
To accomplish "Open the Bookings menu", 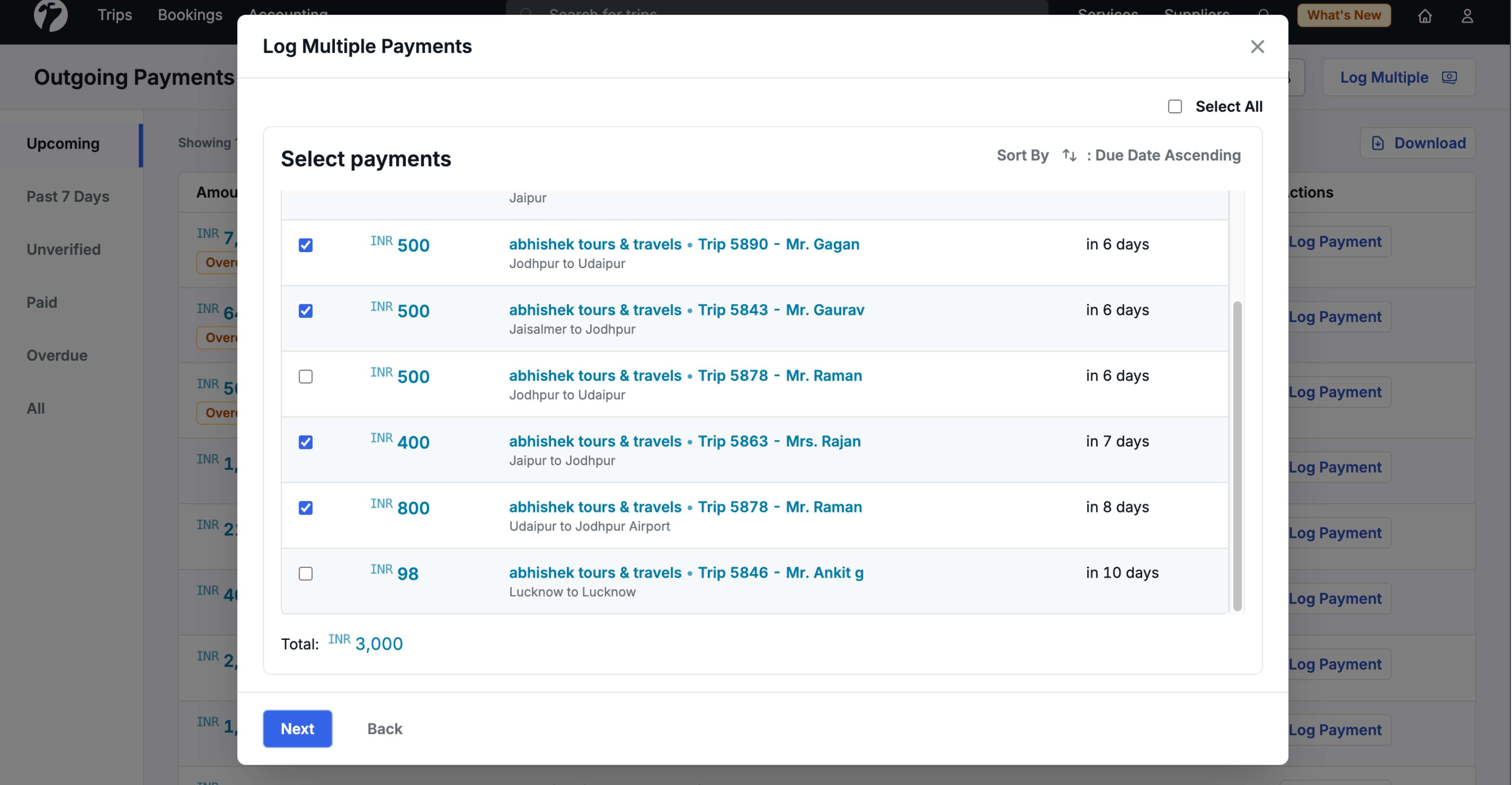I will pyautogui.click(x=190, y=15).
